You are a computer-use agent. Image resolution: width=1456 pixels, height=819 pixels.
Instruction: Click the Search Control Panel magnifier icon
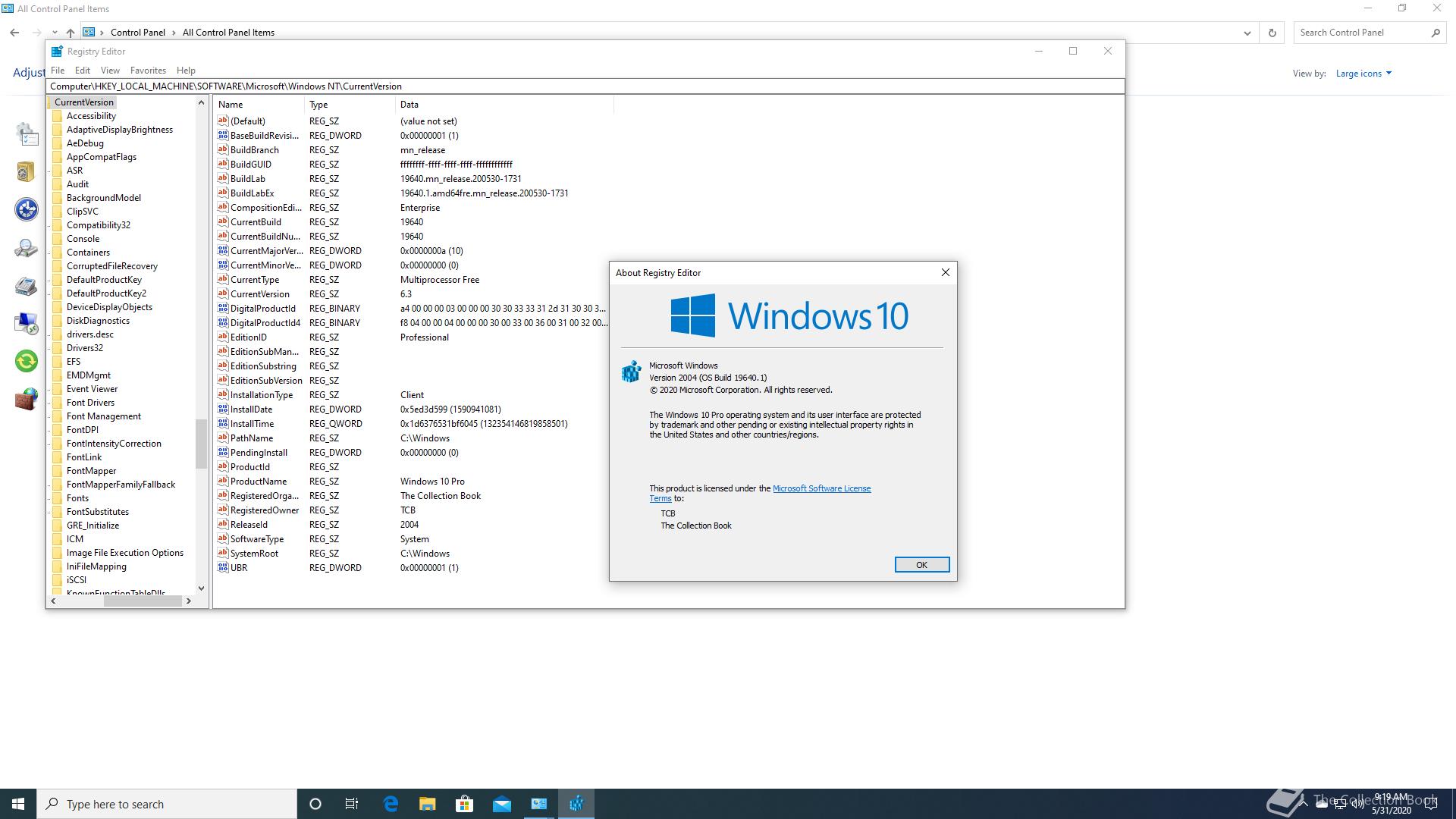pos(1435,33)
